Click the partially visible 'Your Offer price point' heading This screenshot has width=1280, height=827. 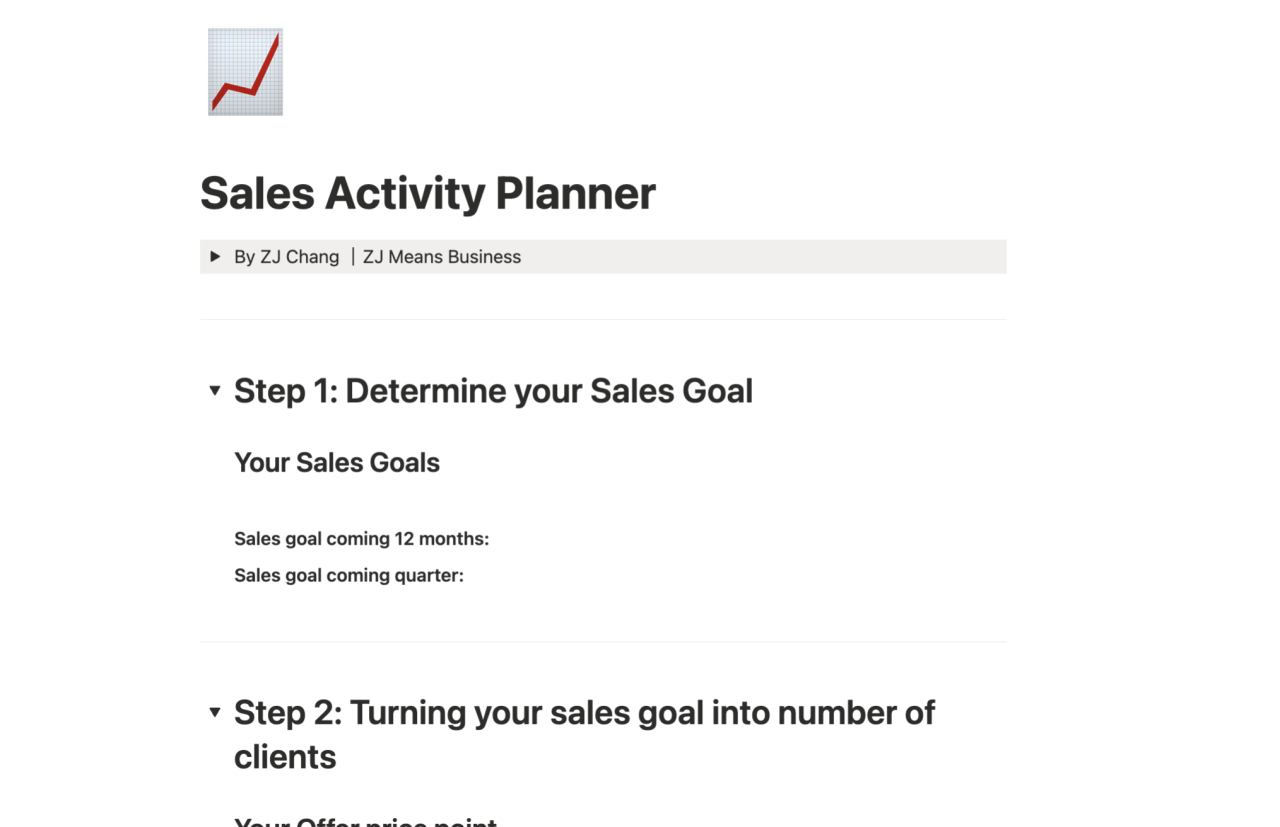[365, 822]
